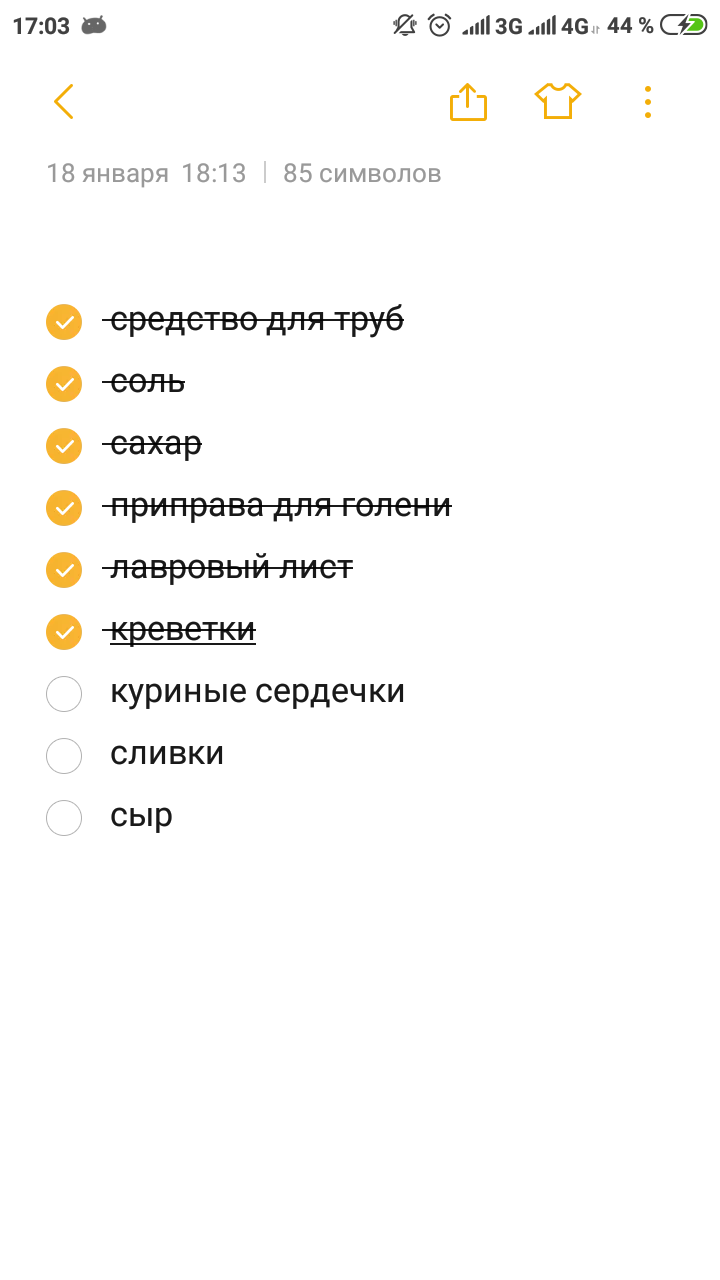
Task: Check the 'сыр' checkbox
Action: [64, 818]
